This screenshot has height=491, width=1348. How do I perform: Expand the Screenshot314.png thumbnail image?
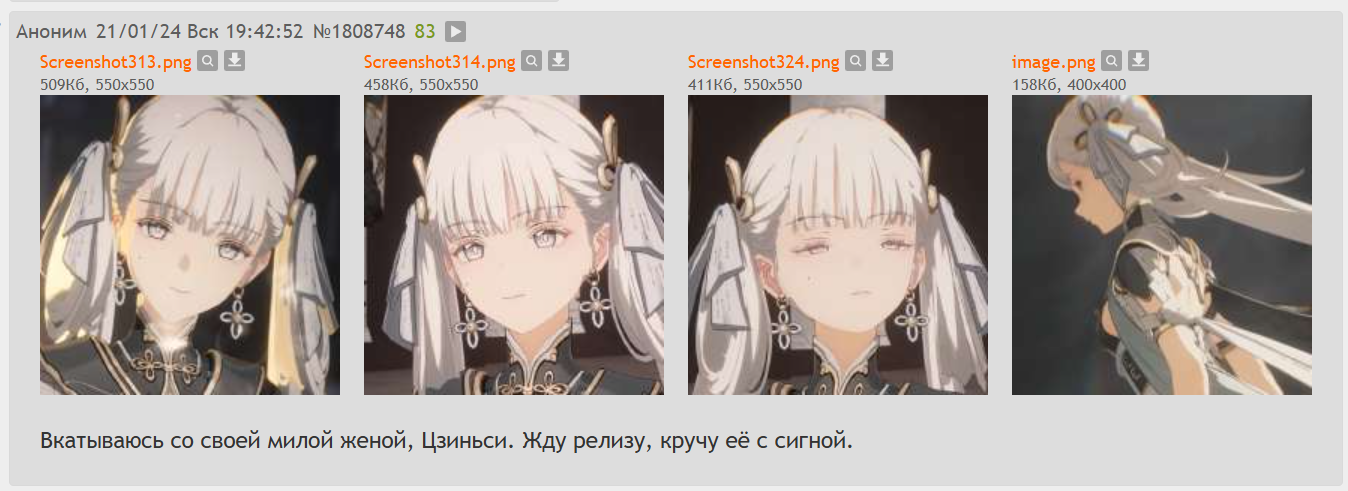pyautogui.click(x=514, y=245)
